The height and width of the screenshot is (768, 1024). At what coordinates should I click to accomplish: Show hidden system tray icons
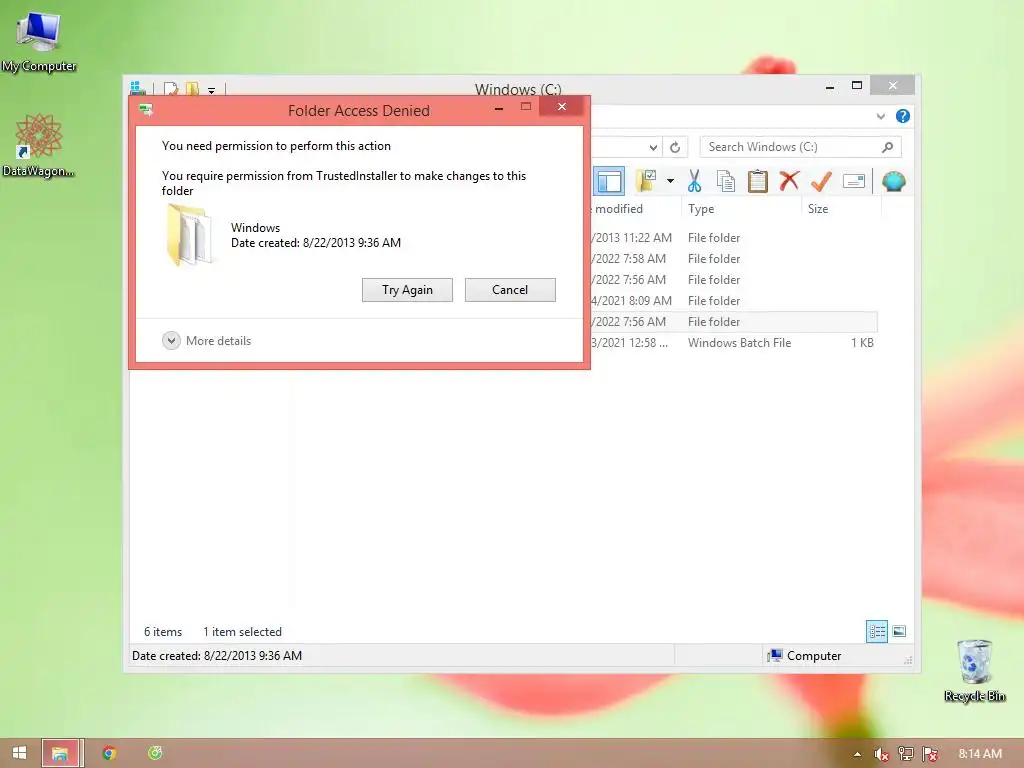click(x=857, y=754)
